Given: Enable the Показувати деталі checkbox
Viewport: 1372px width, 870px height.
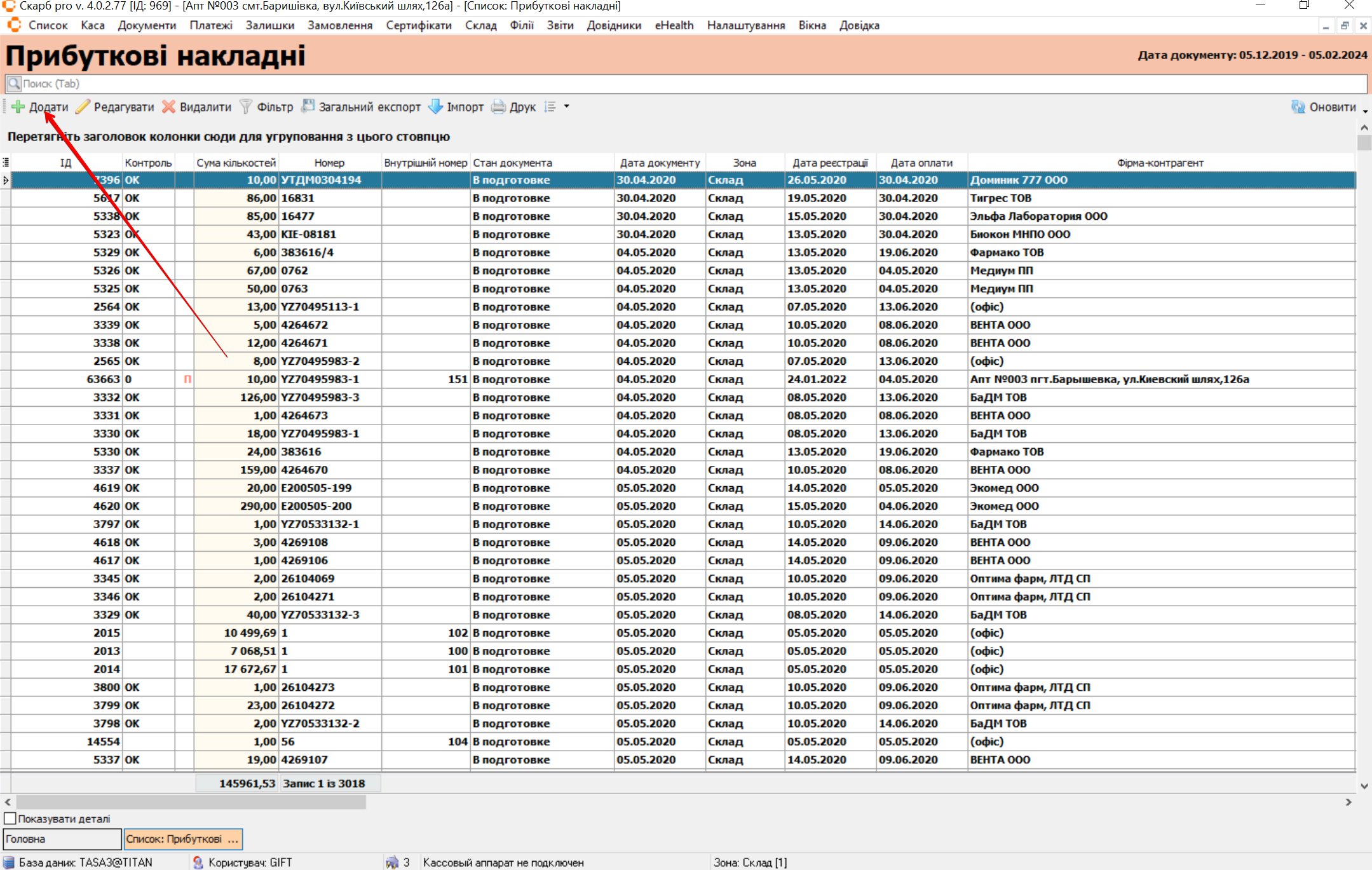Looking at the screenshot, I should pos(10,819).
